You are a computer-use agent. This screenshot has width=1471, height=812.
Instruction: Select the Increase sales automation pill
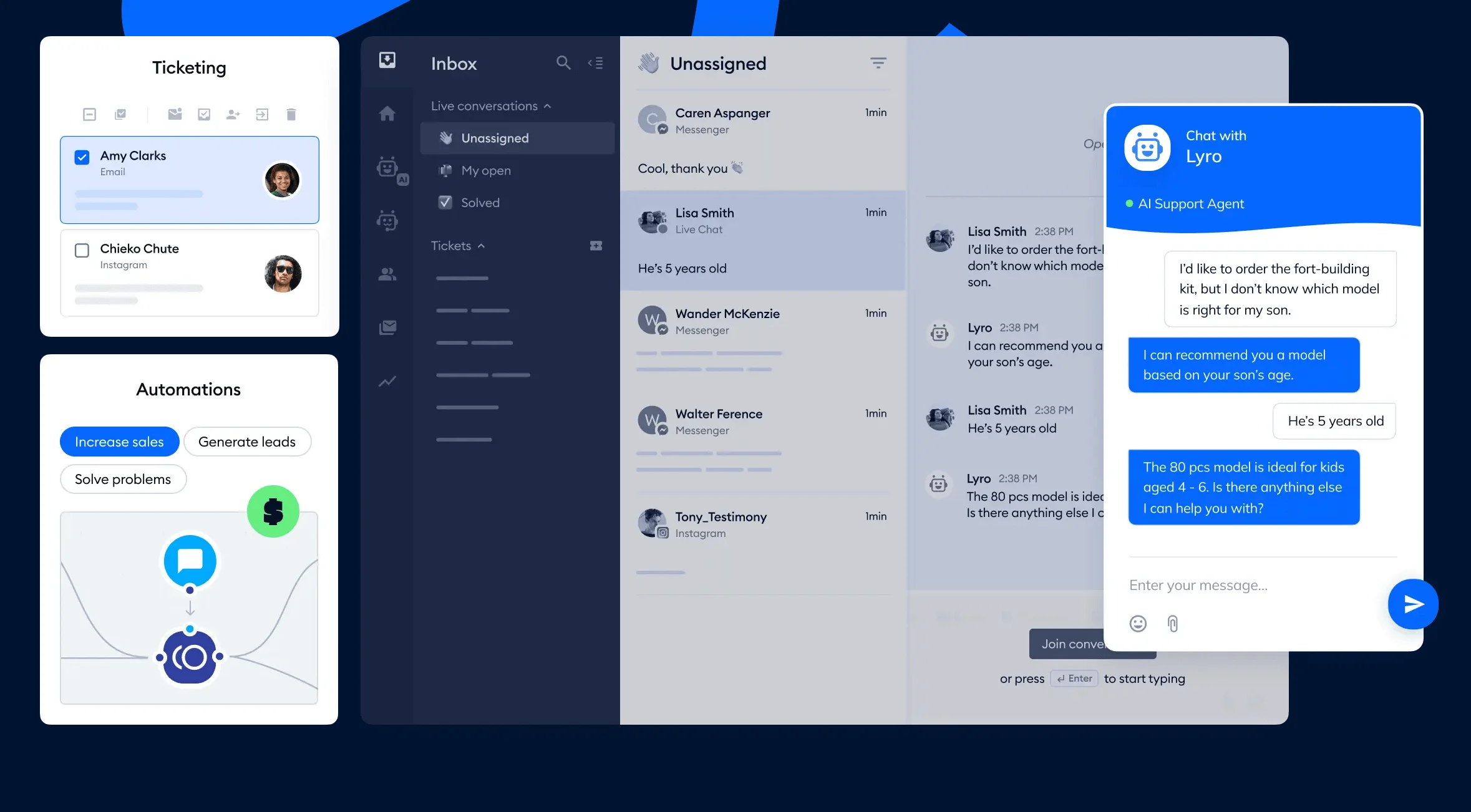point(119,442)
